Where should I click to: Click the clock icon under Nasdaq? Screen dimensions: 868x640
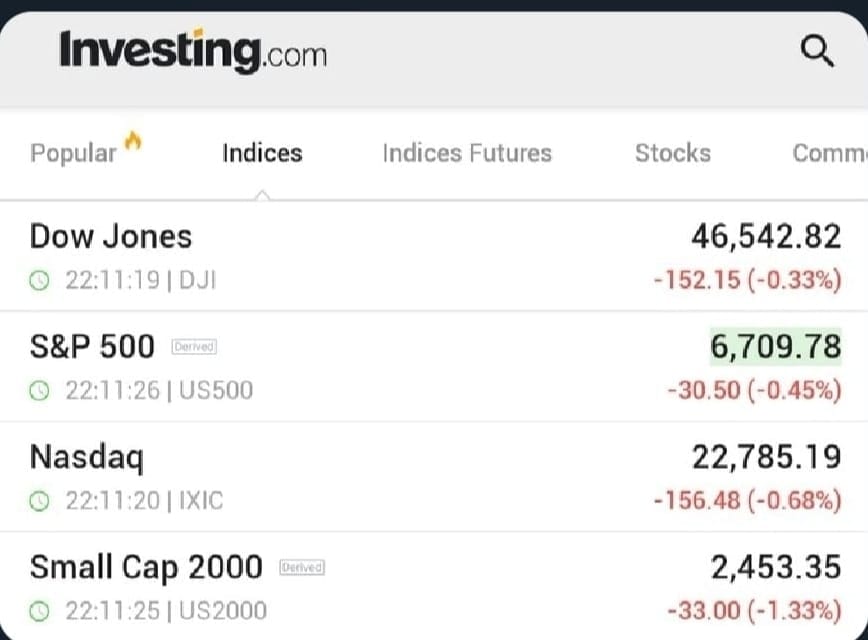click(40, 500)
